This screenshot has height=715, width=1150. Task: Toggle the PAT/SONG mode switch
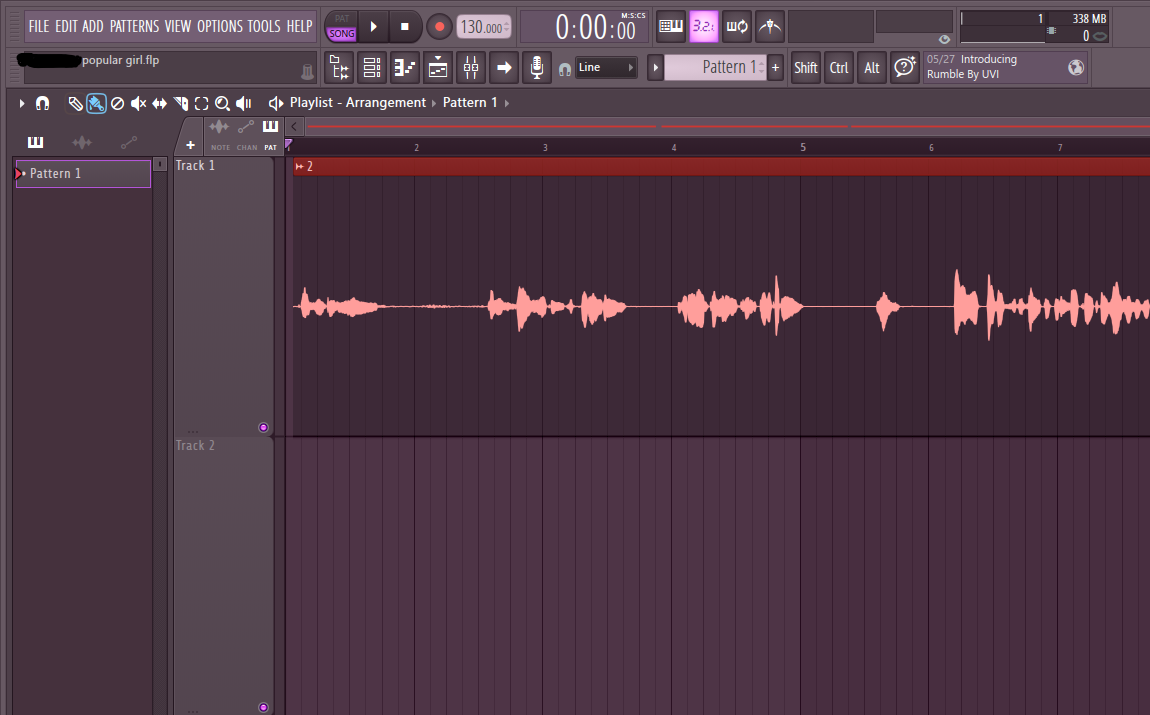point(342,26)
